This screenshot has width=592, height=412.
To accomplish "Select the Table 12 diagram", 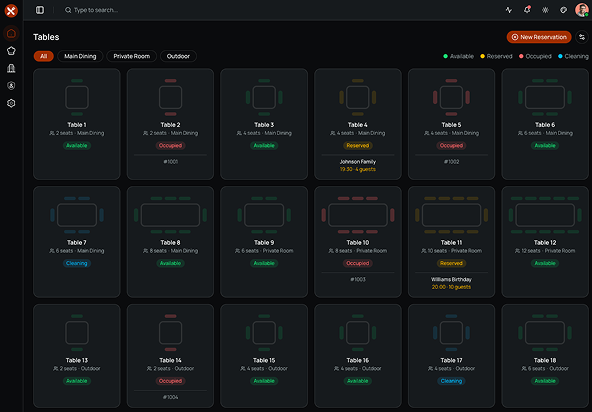I will [545, 215].
